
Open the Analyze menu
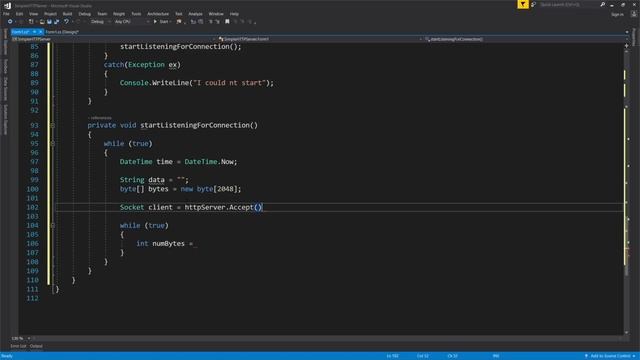pos(195,14)
